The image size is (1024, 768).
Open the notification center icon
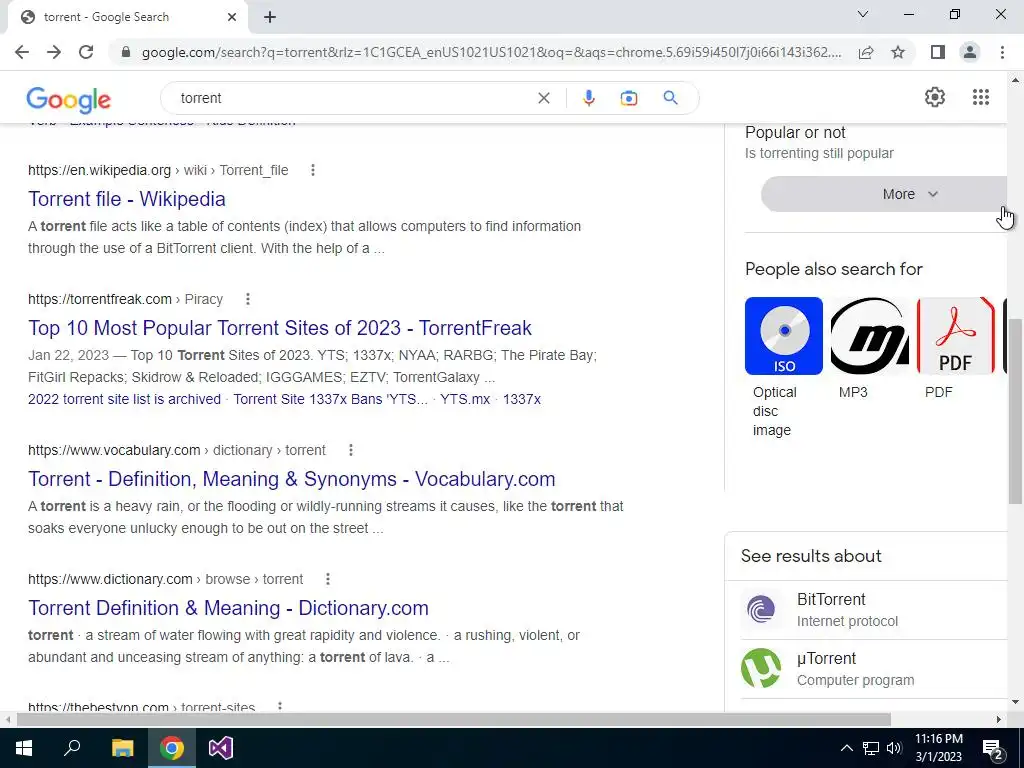[993, 748]
